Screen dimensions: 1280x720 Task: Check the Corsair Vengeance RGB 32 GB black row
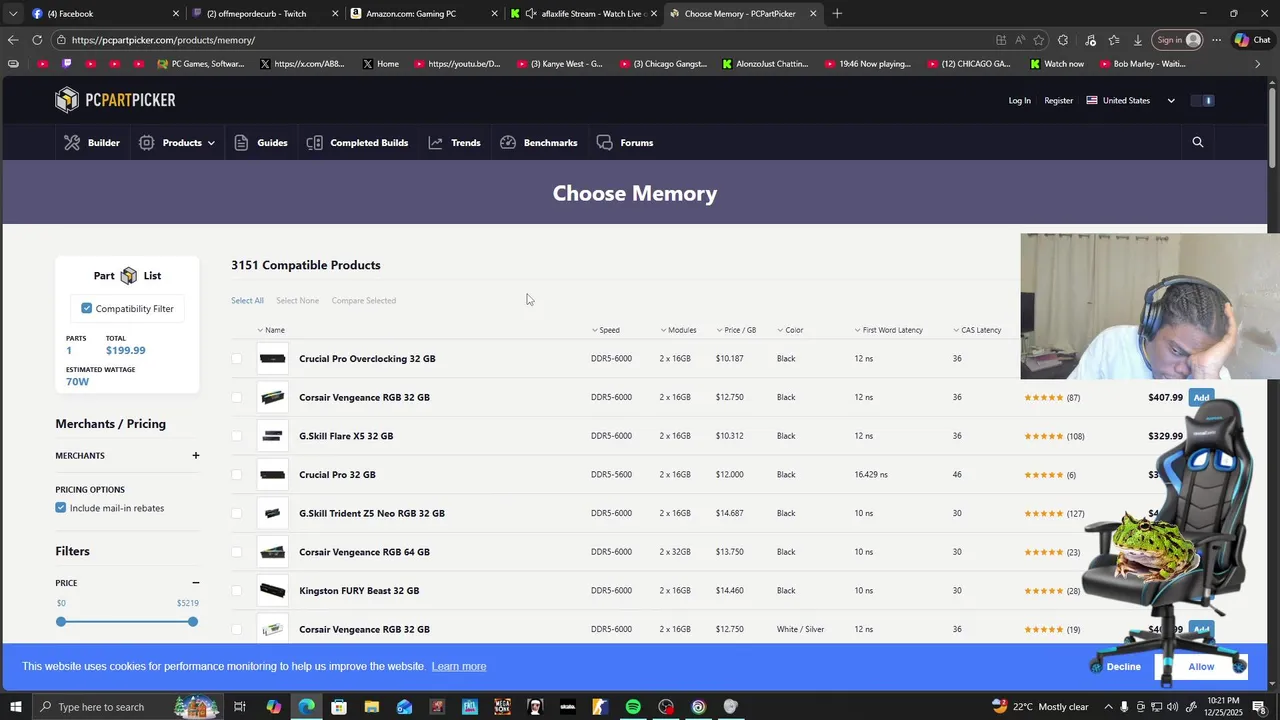click(236, 397)
